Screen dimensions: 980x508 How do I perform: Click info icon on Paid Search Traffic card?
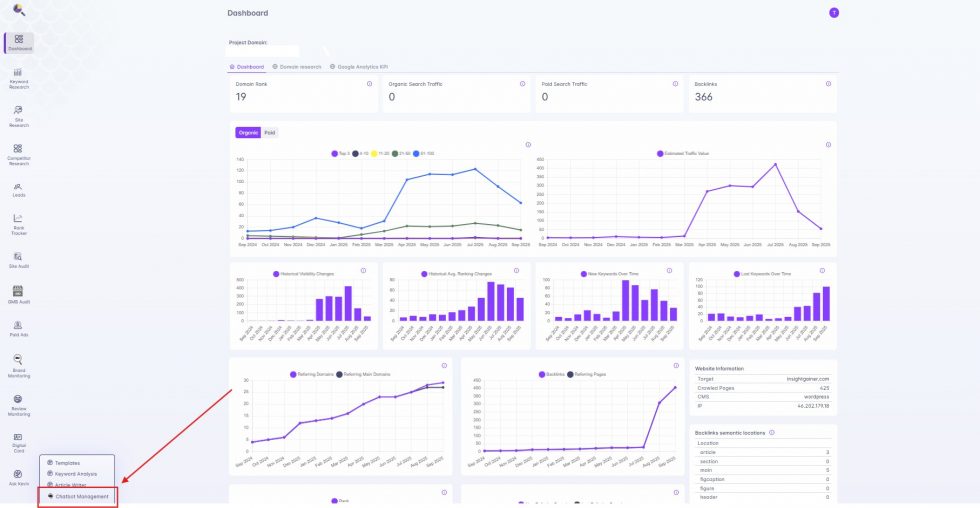click(x=676, y=84)
